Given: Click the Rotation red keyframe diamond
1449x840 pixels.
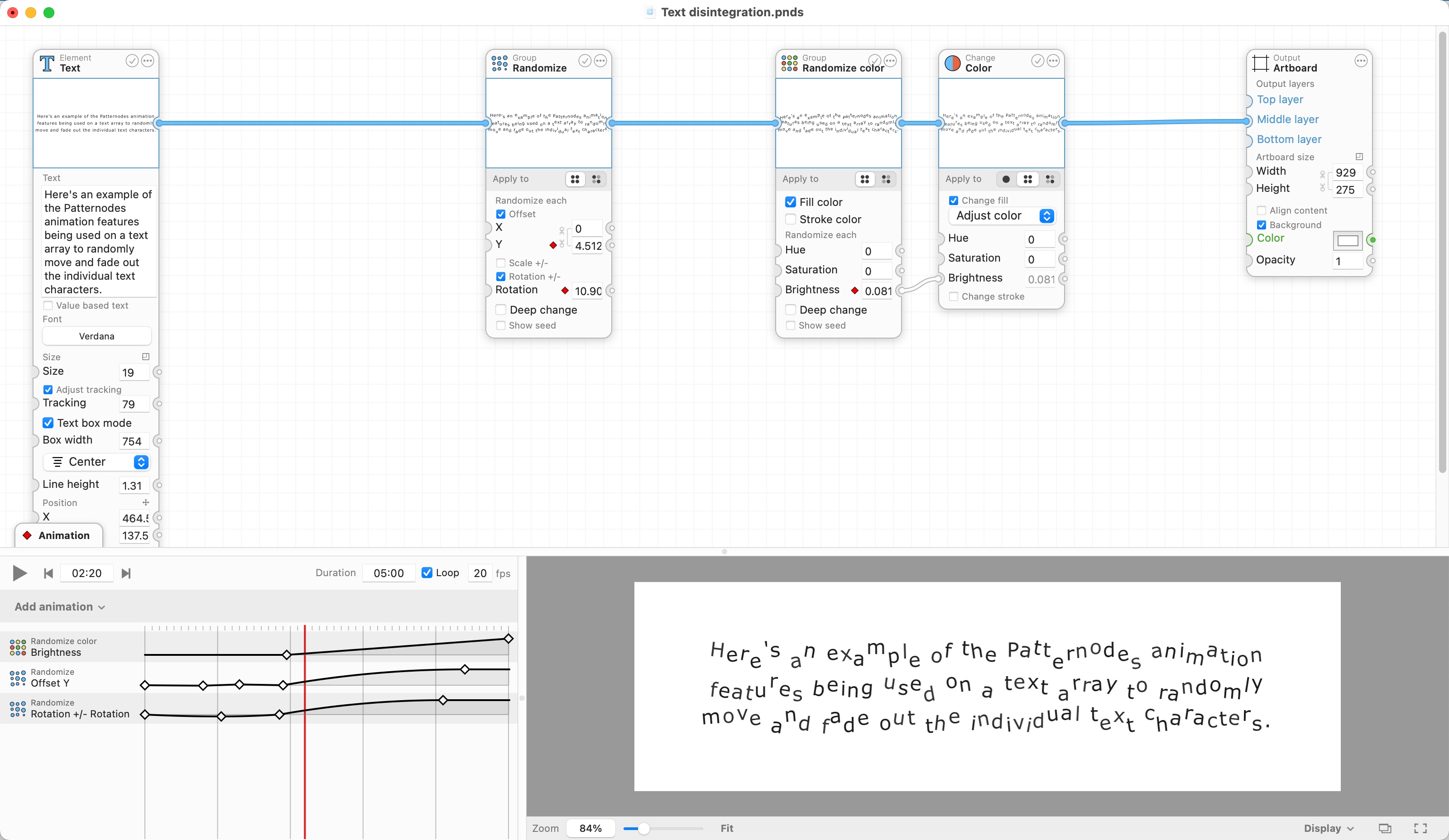Looking at the screenshot, I should click(565, 291).
